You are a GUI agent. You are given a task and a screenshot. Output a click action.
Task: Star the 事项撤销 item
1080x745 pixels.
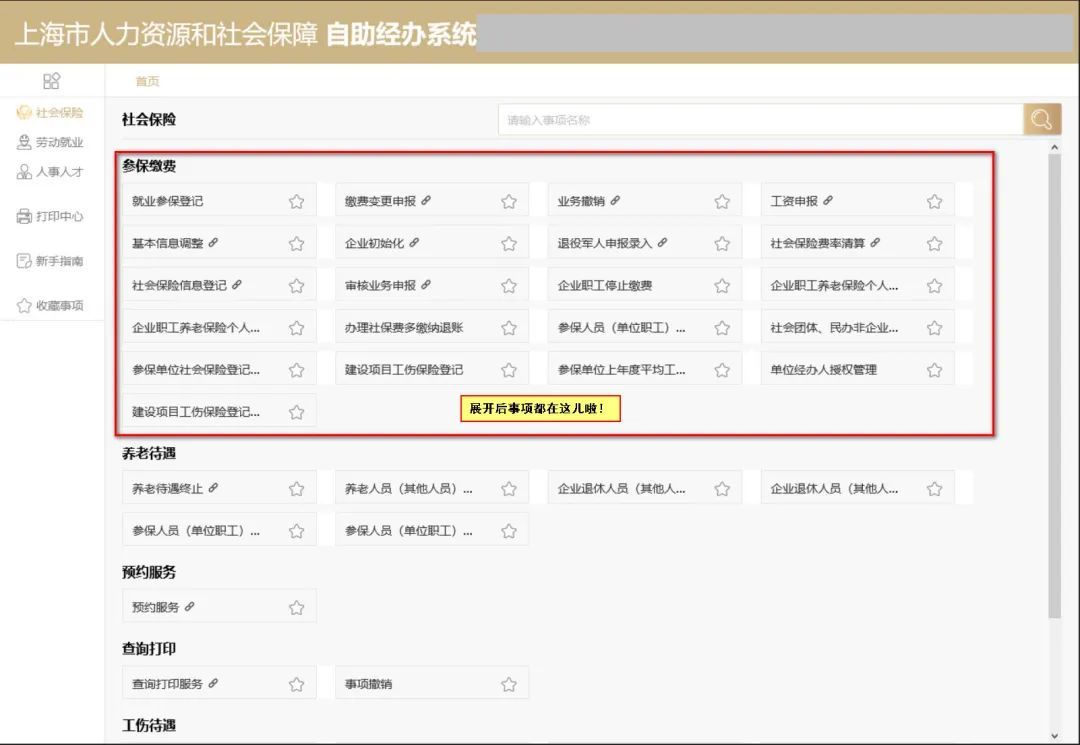click(x=509, y=684)
